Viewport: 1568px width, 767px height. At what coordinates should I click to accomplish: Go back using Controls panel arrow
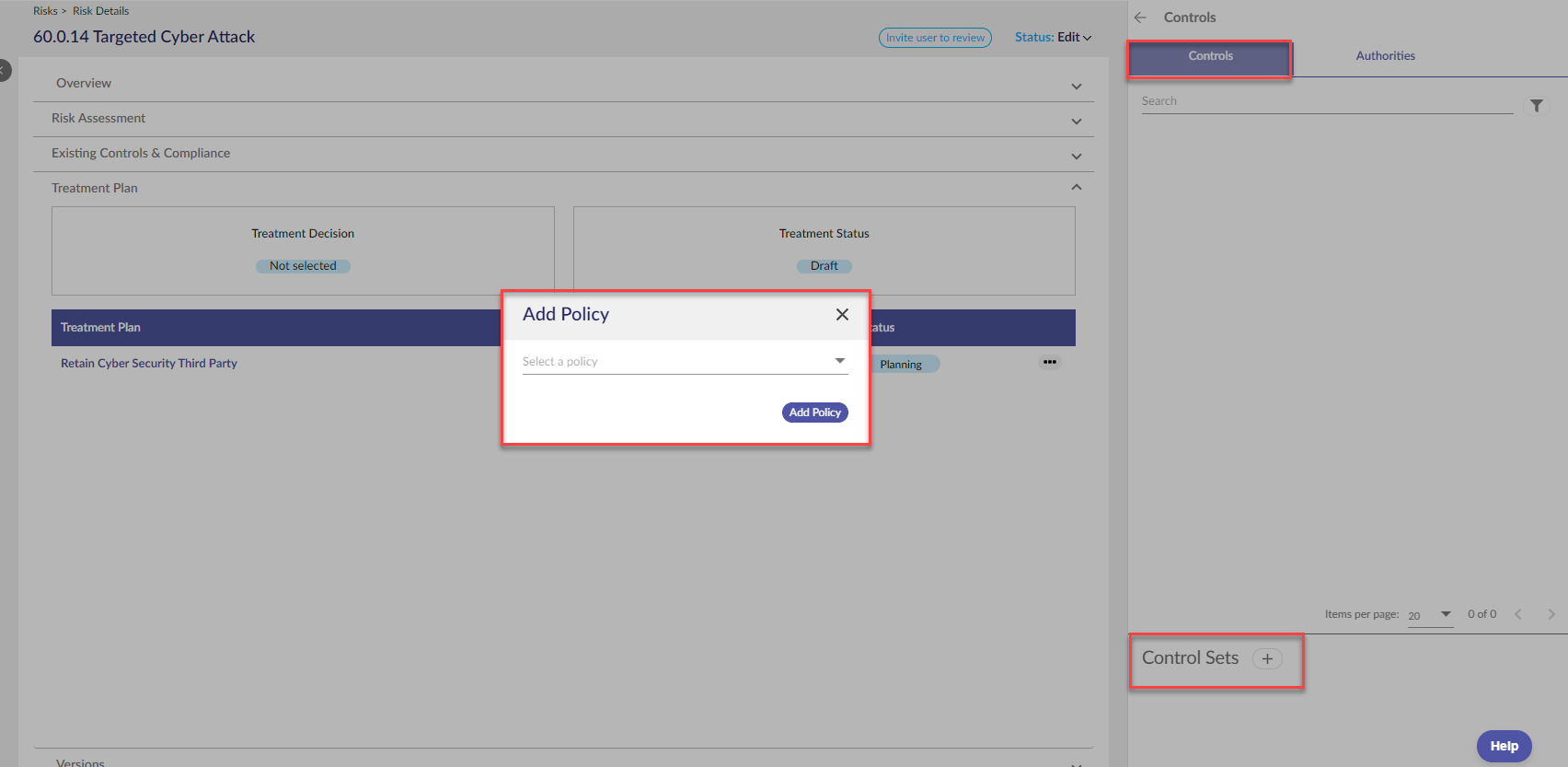click(x=1140, y=17)
